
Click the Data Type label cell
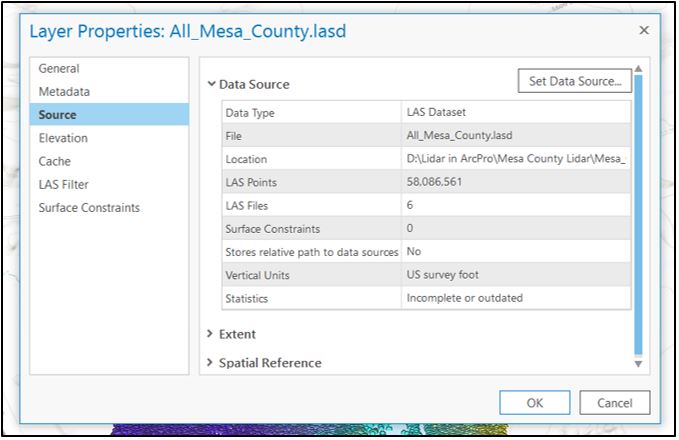312,113
